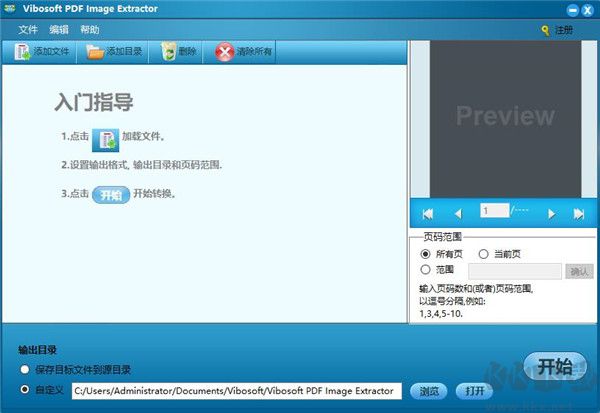Select the 自定义 output directory radio

click(25, 390)
